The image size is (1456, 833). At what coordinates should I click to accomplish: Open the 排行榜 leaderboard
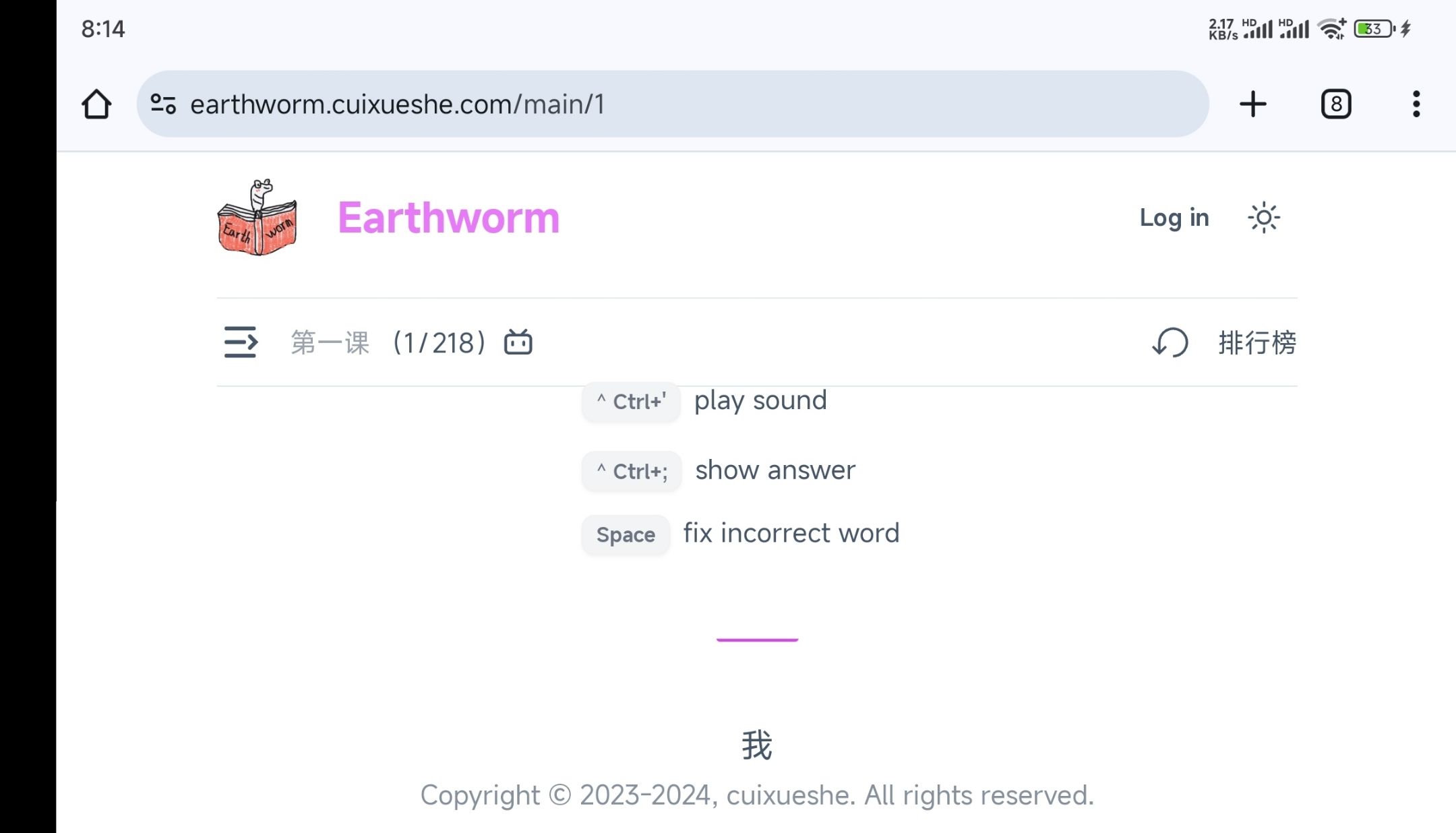(x=1257, y=342)
